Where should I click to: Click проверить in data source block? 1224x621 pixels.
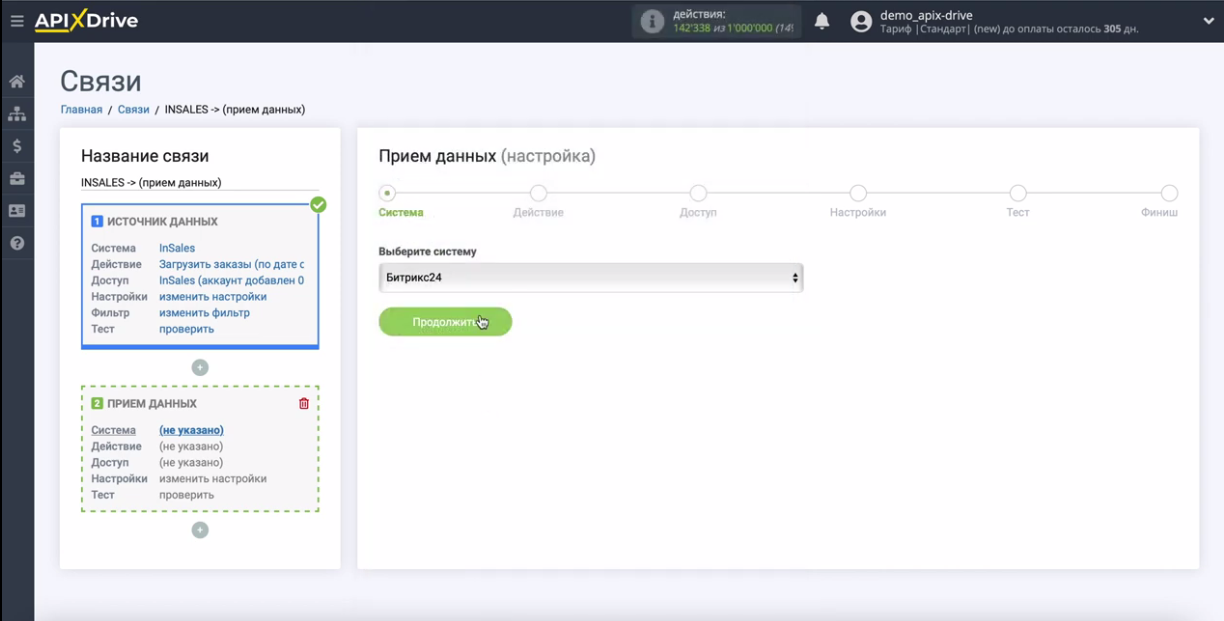[x=186, y=329]
